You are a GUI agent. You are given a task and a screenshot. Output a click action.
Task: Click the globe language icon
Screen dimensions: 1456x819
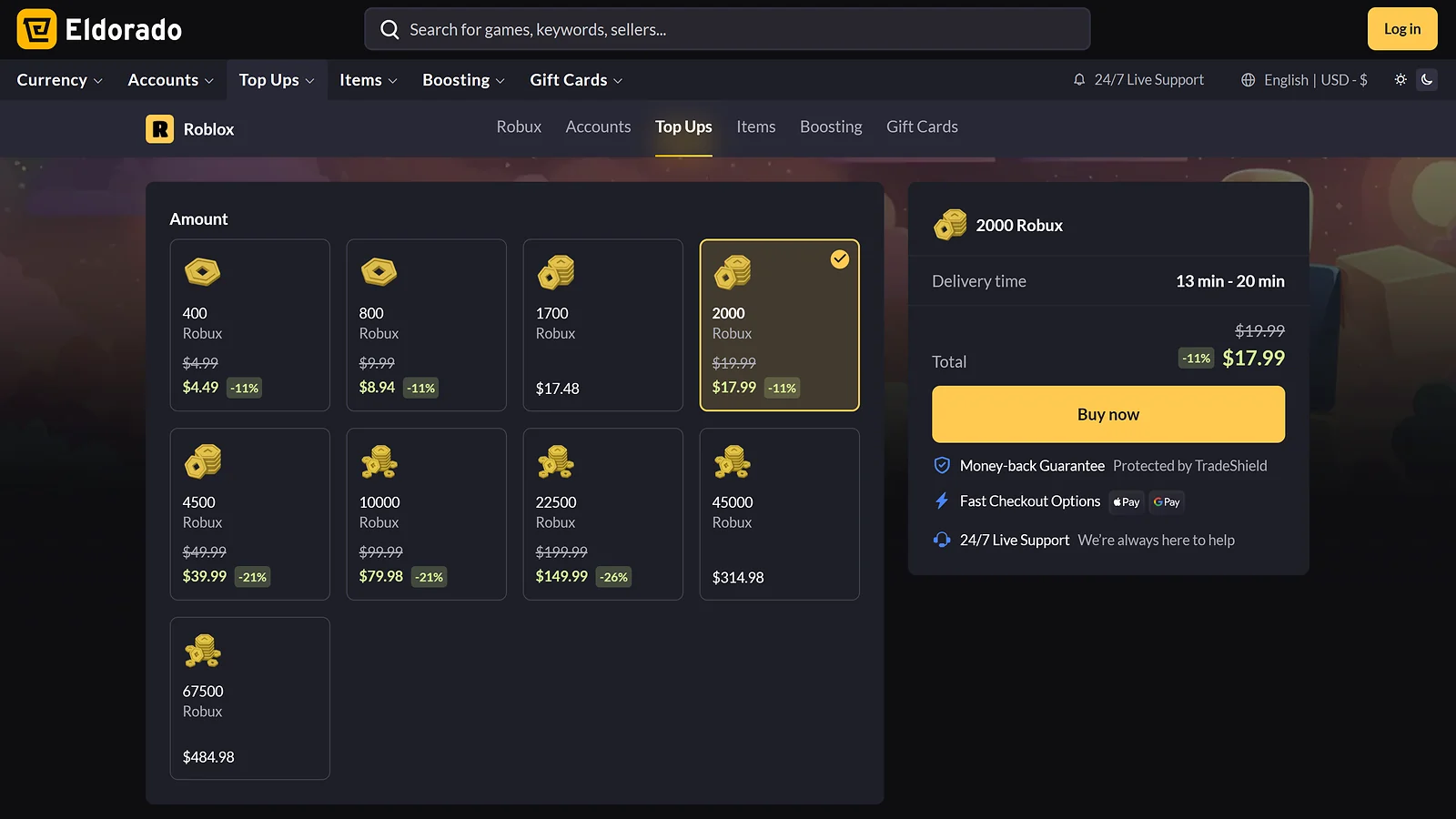pos(1248,80)
